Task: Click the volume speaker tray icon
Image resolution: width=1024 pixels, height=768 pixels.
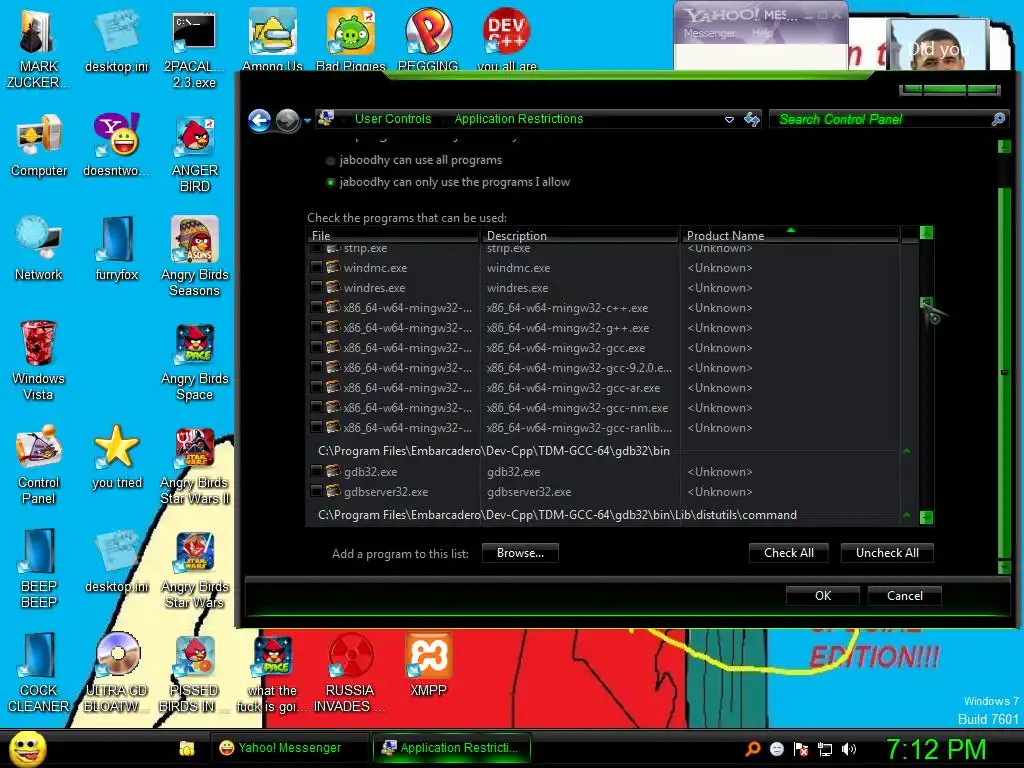Action: [x=849, y=749]
